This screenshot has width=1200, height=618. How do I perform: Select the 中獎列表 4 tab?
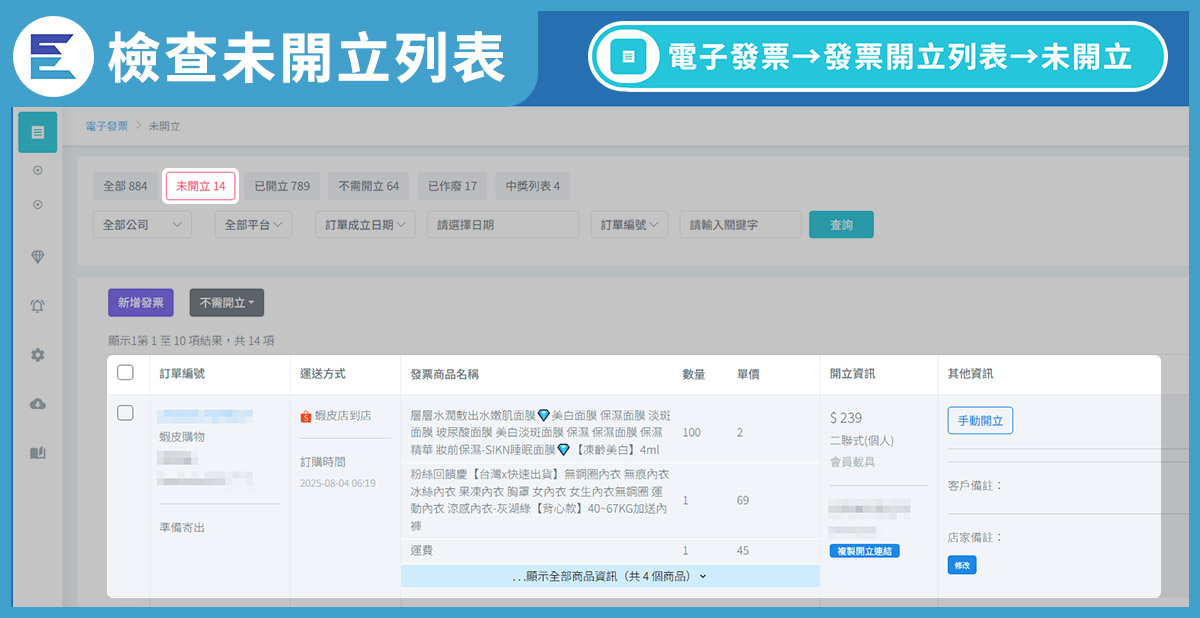[x=532, y=186]
